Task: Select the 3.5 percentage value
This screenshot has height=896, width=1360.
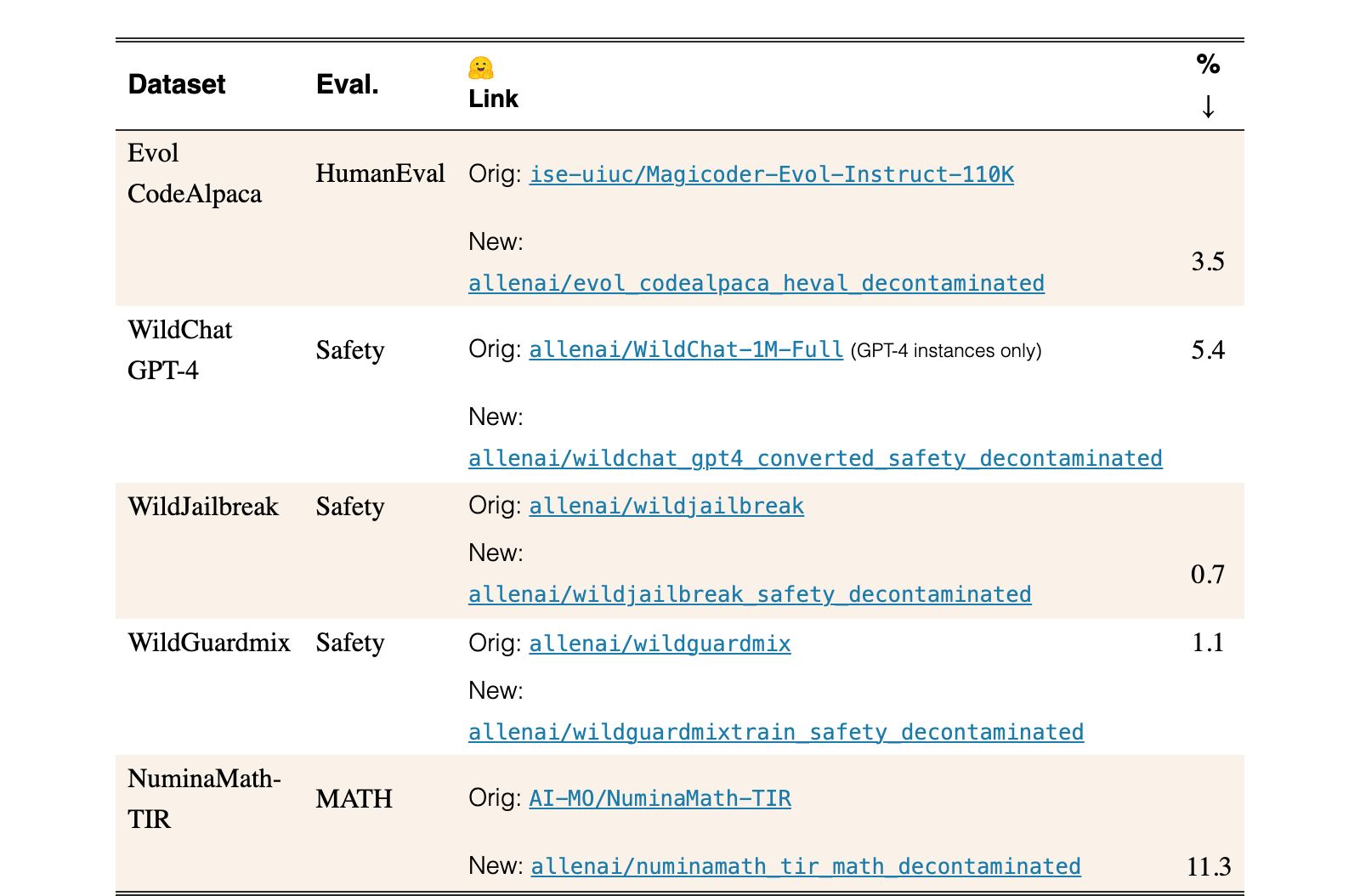Action: coord(1208,262)
